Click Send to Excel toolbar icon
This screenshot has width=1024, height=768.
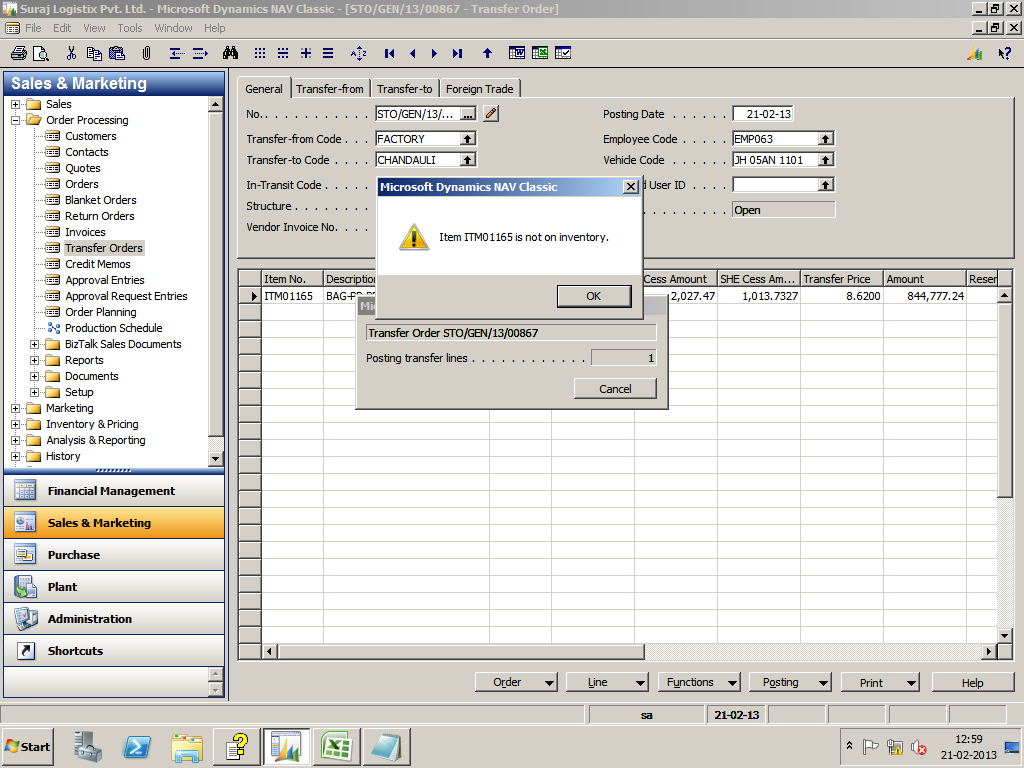[540, 54]
